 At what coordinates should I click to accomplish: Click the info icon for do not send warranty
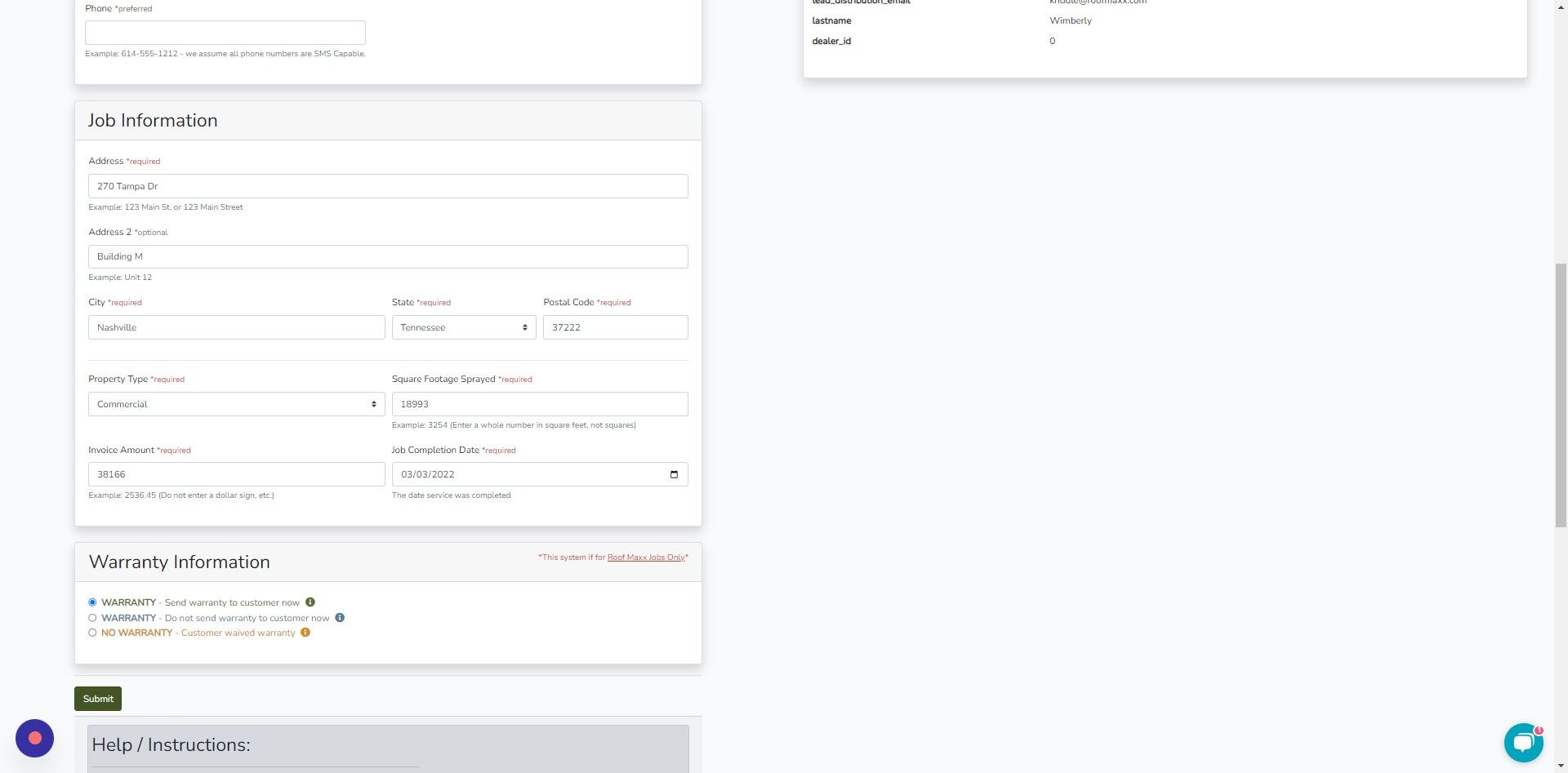[x=340, y=618]
